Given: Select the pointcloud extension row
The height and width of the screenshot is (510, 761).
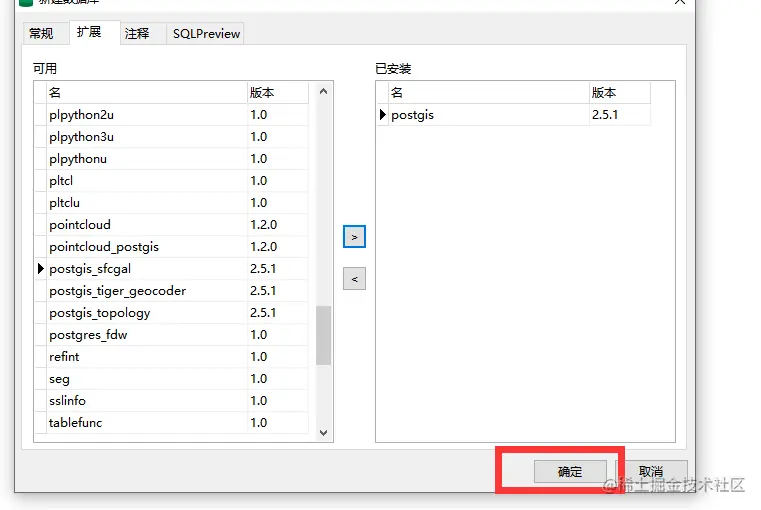Looking at the screenshot, I should coord(171,225).
